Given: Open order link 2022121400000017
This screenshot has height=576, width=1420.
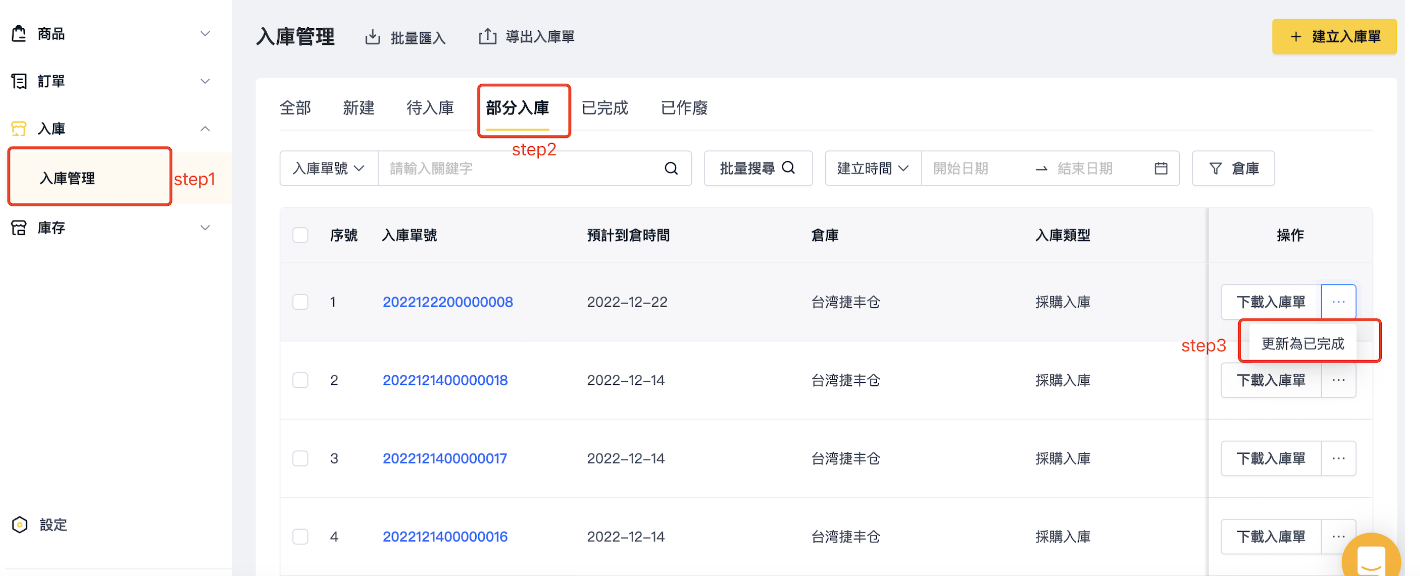Looking at the screenshot, I should (x=445, y=459).
